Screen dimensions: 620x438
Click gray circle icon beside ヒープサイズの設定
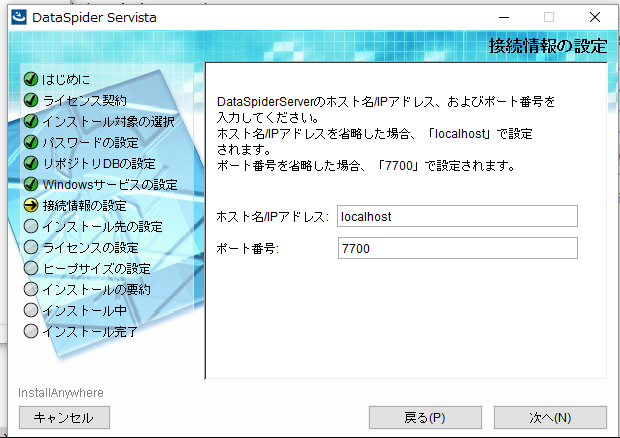pos(31,268)
